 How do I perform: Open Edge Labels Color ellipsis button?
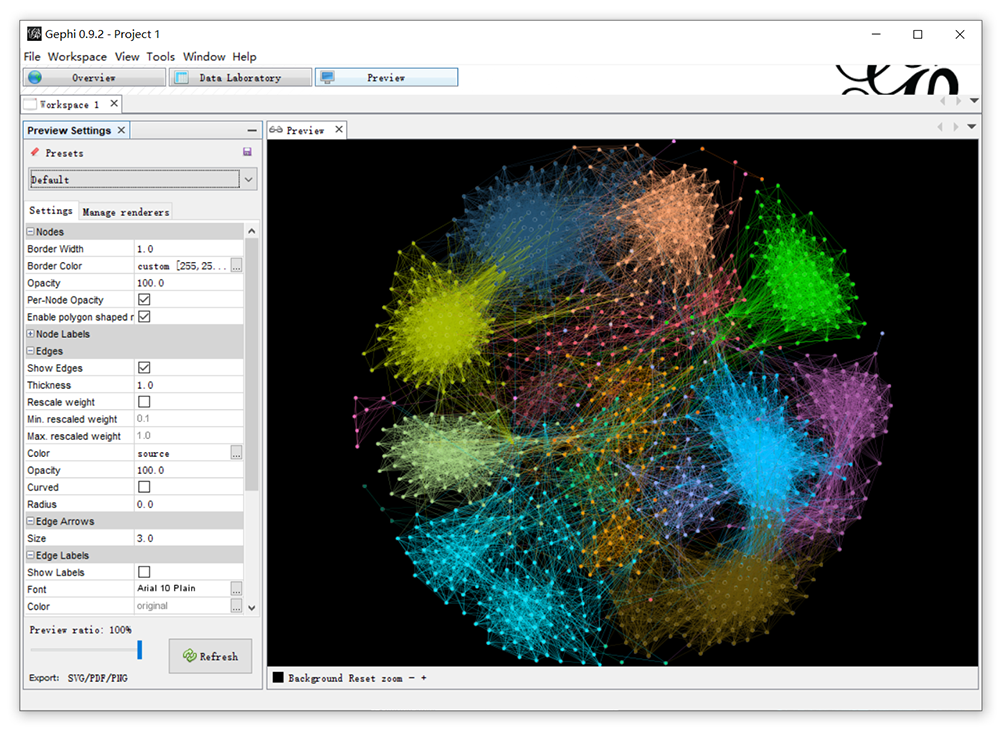click(236, 606)
